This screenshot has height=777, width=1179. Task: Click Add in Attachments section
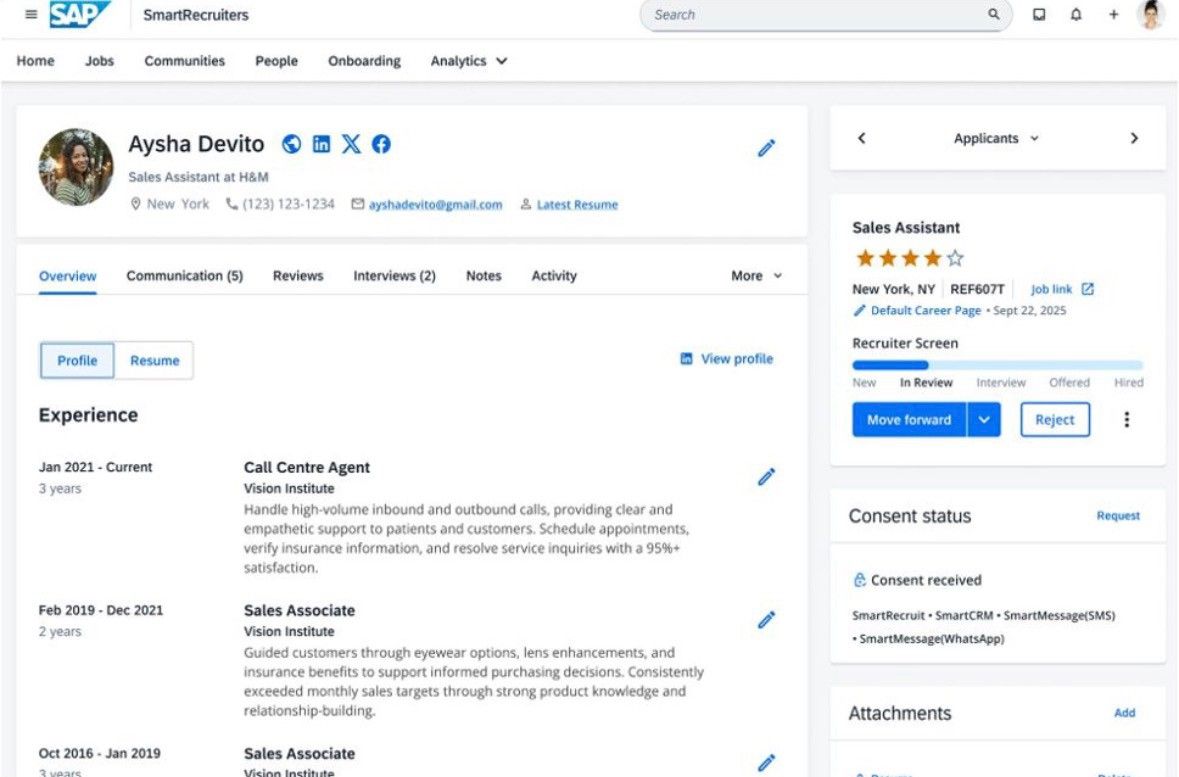1124,713
